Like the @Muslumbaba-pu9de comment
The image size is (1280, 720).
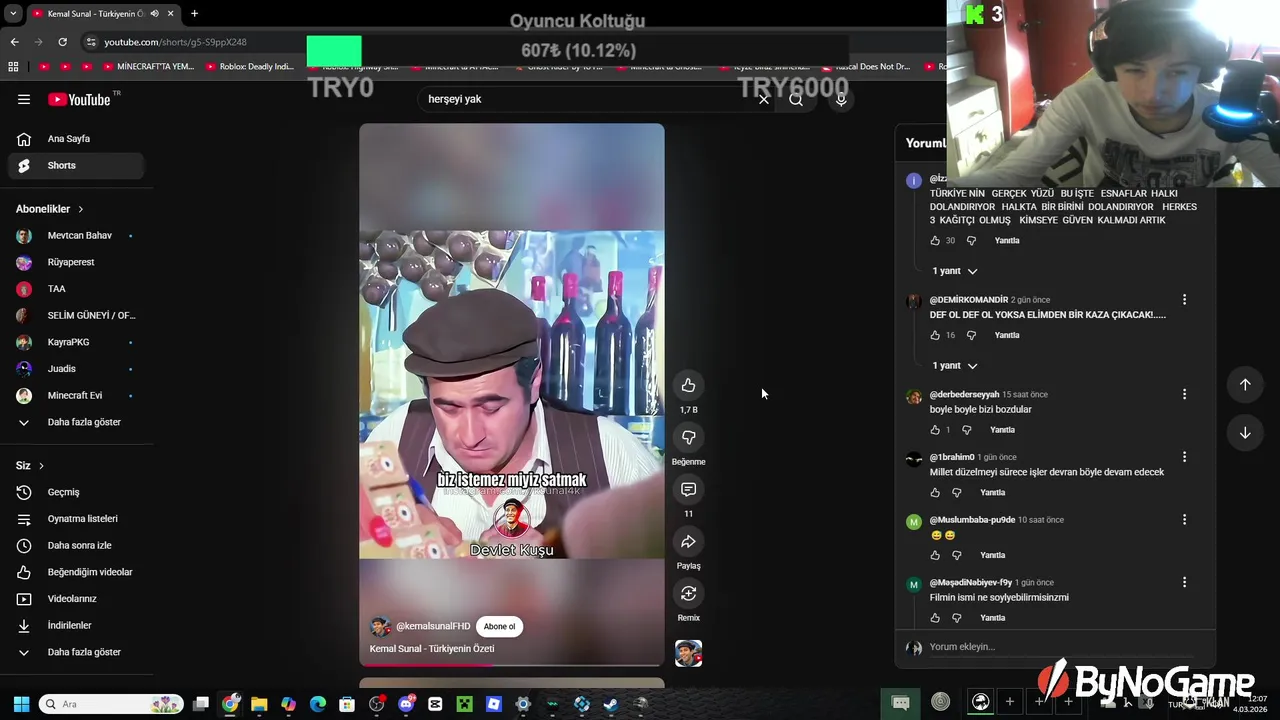(935, 555)
